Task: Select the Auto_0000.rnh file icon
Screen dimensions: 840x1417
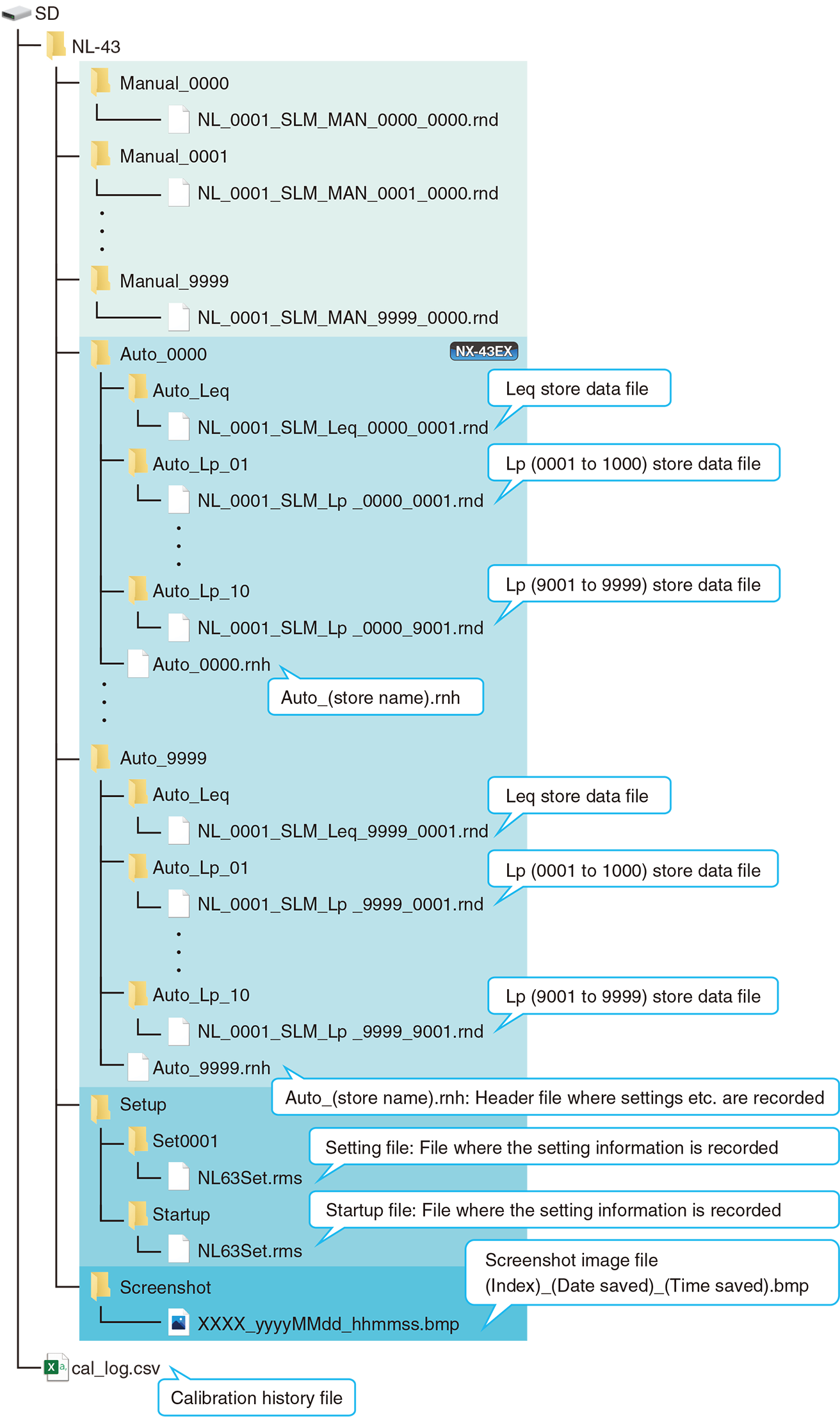Action: pos(138,664)
